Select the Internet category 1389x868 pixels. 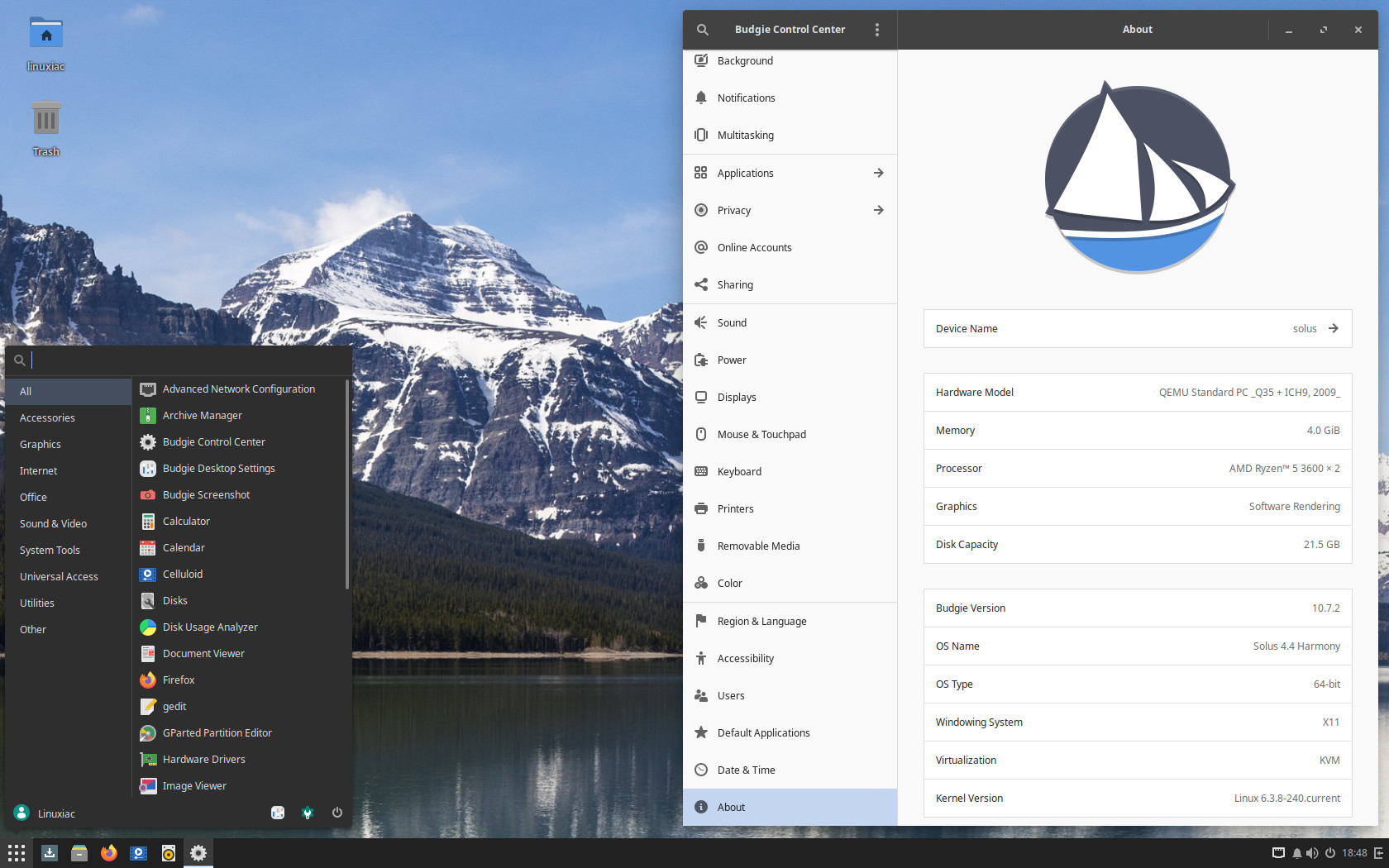coord(69,470)
